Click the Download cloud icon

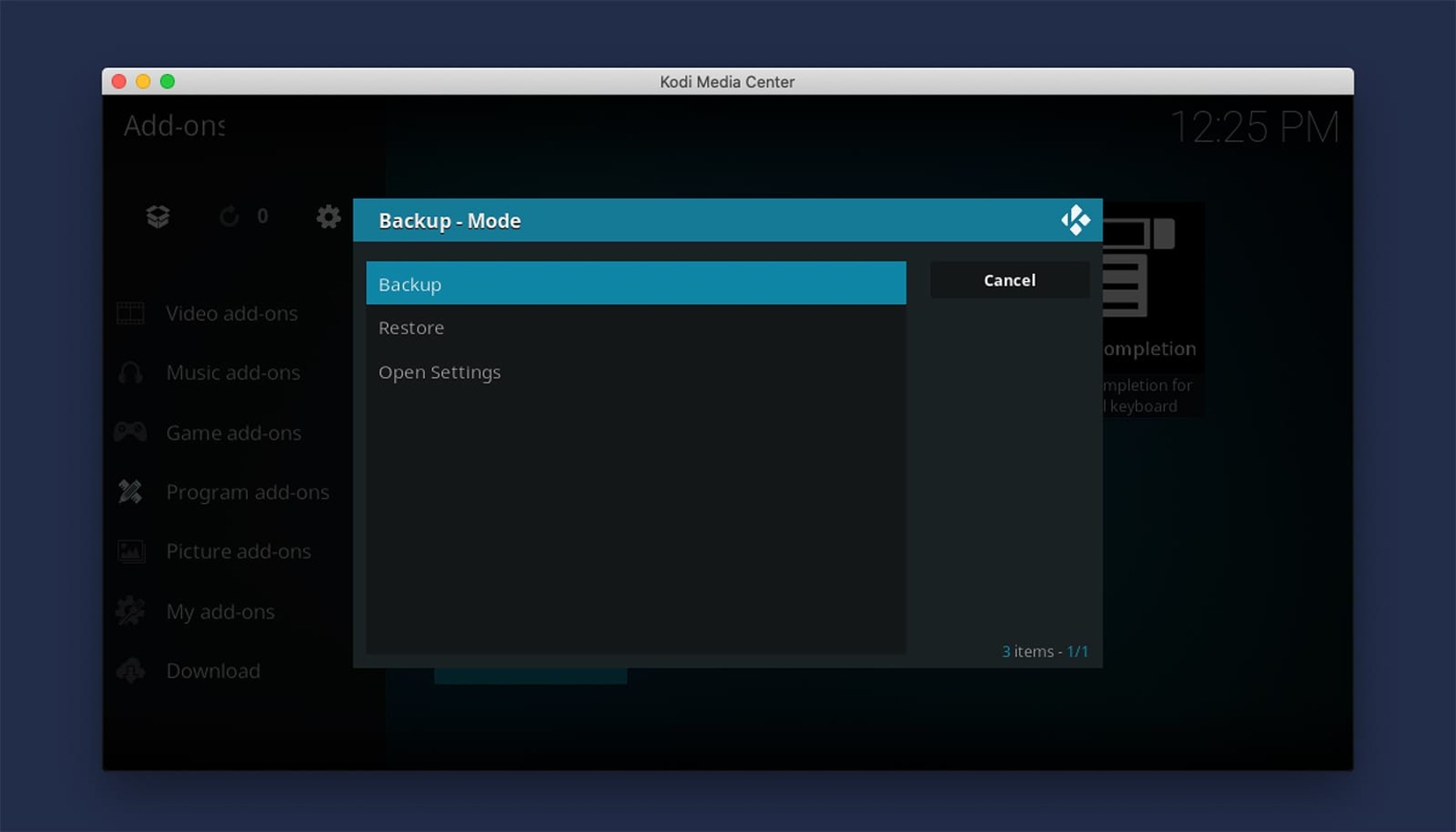pyautogui.click(x=131, y=670)
